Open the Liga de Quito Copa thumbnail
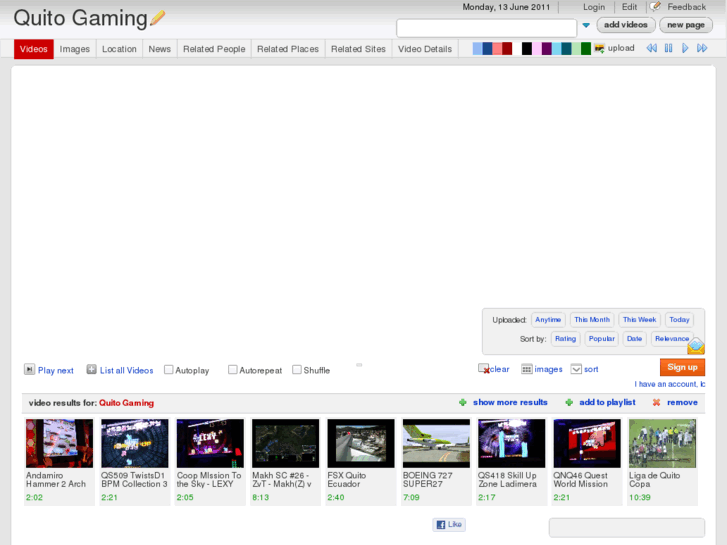Screen dimensions: 727x545 [663, 443]
